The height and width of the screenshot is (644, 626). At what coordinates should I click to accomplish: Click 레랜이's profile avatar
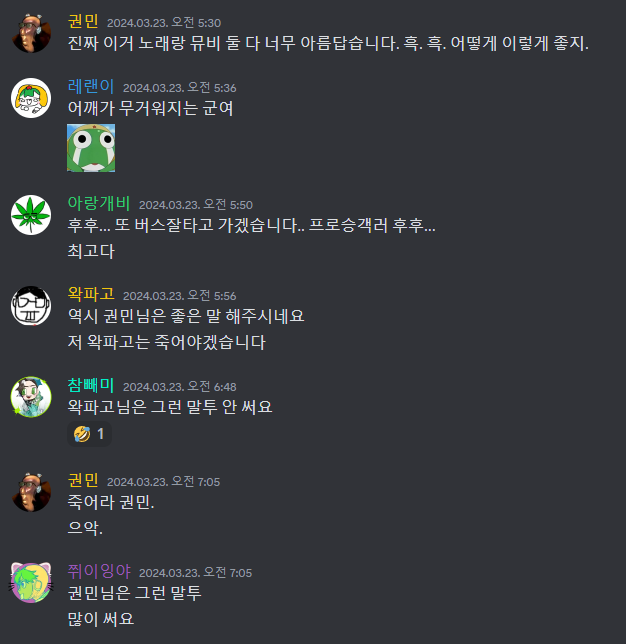[x=31, y=98]
